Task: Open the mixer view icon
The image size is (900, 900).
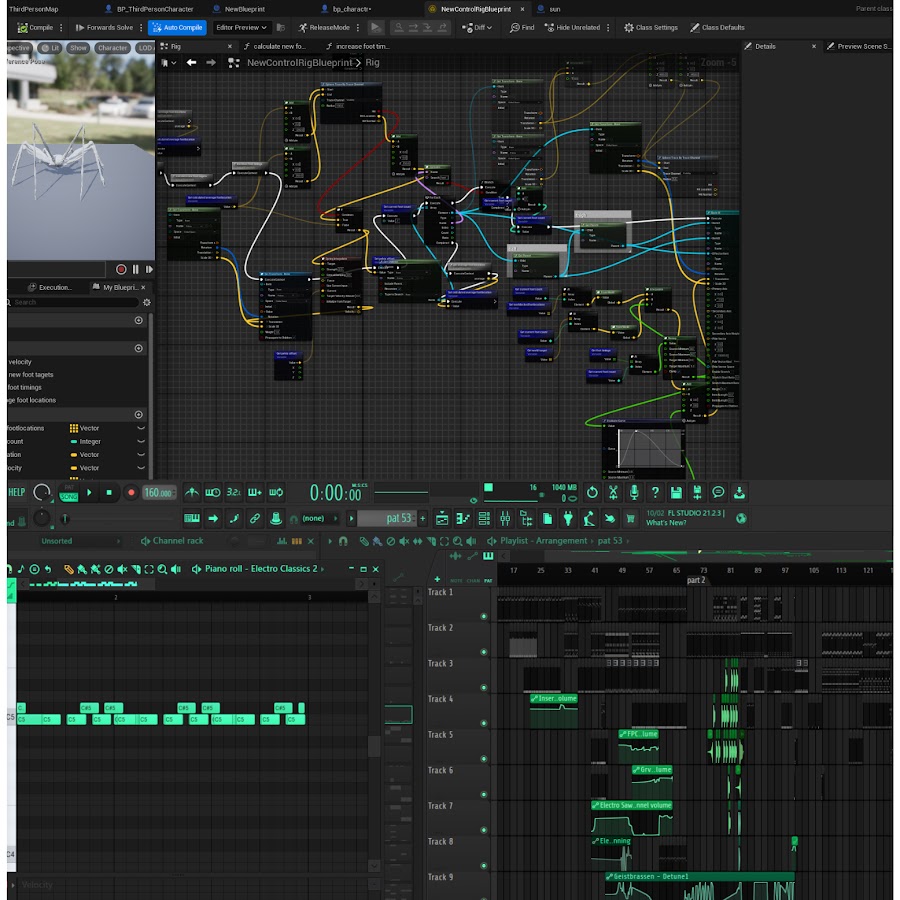Action: [505, 518]
